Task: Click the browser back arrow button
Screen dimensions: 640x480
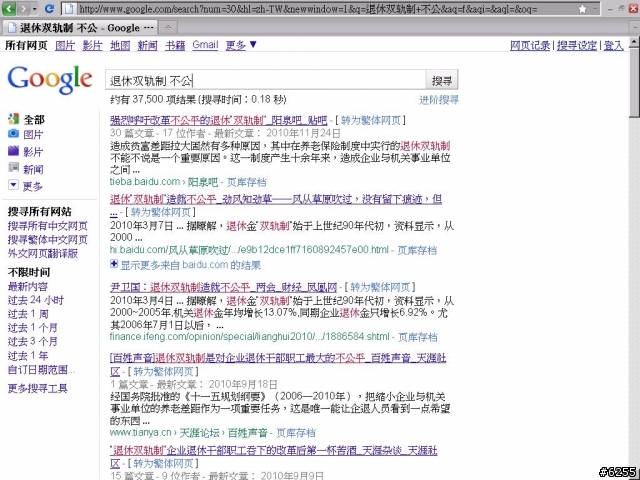Action: click(9, 8)
